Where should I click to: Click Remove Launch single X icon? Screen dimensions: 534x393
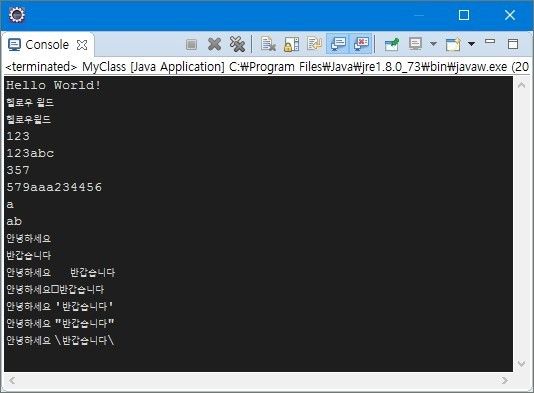pos(214,44)
